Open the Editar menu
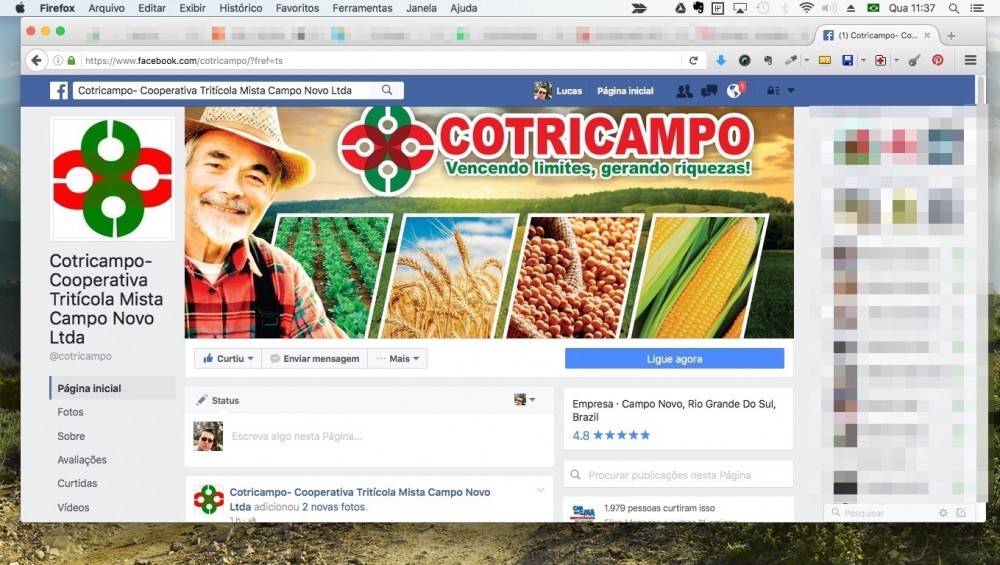Viewport: 1000px width, 565px height. coord(152,8)
